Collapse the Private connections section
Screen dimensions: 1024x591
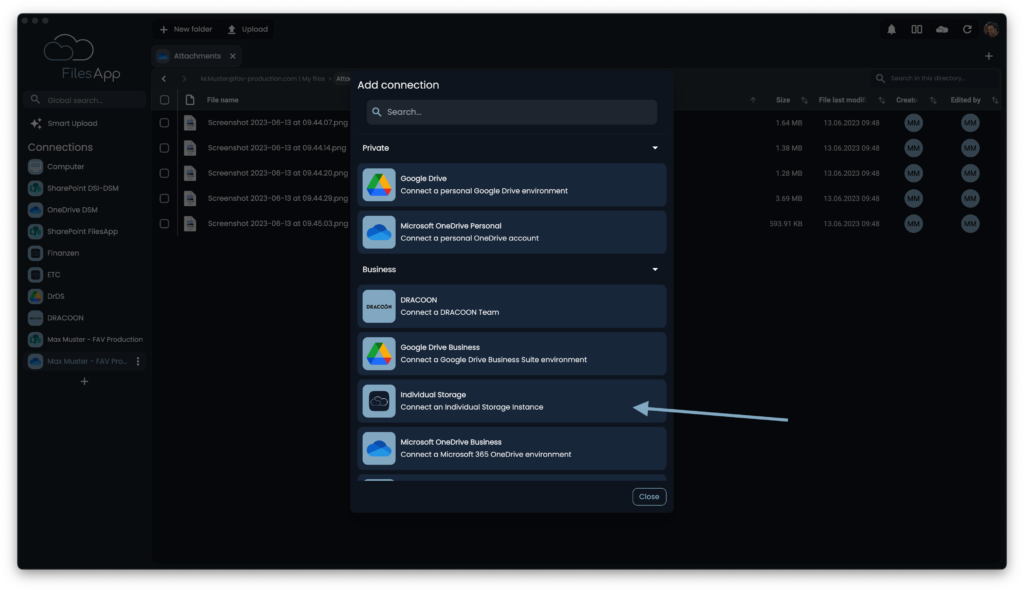[655, 148]
